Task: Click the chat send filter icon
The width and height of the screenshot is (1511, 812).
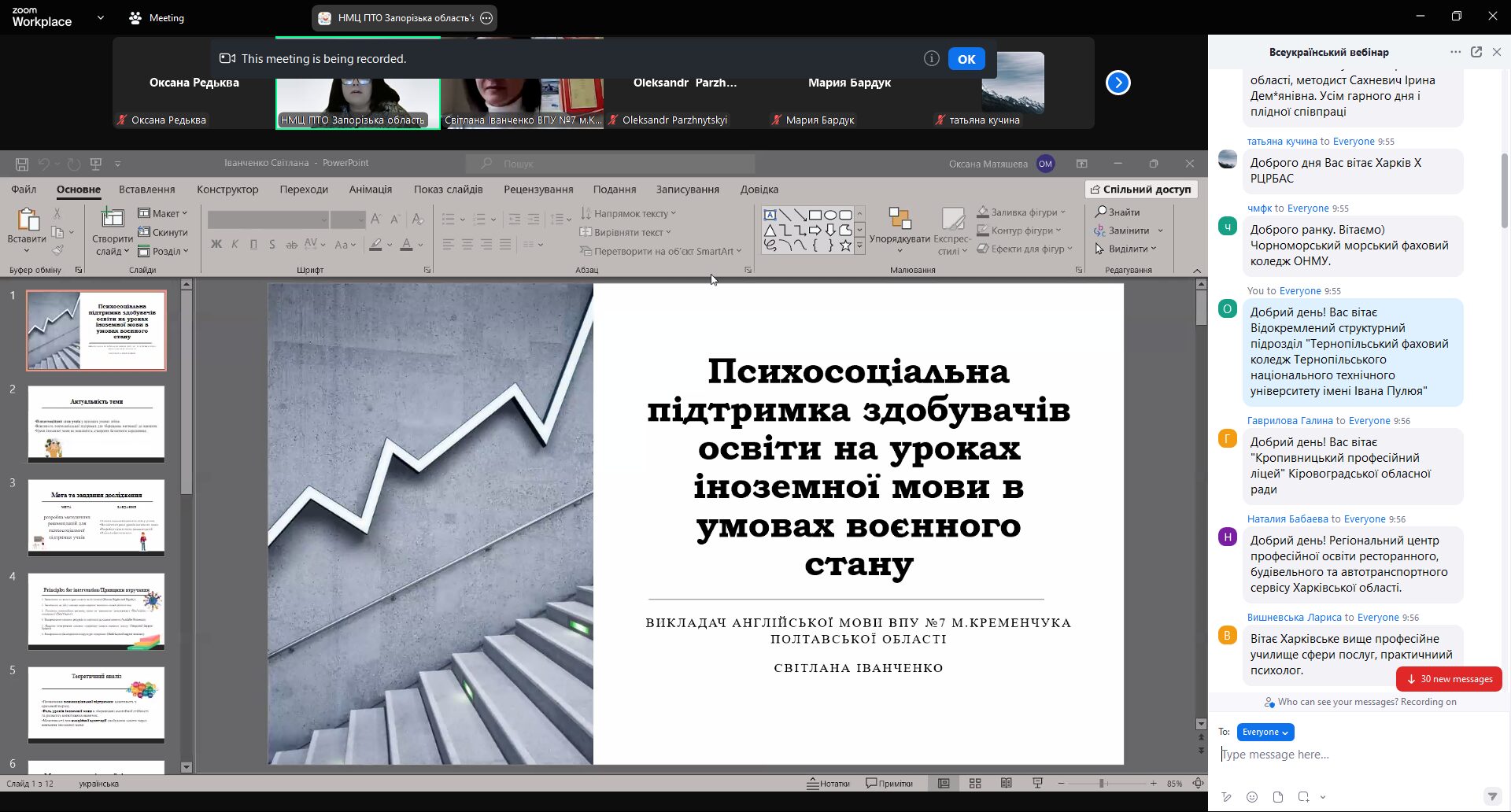Action: (x=1491, y=797)
